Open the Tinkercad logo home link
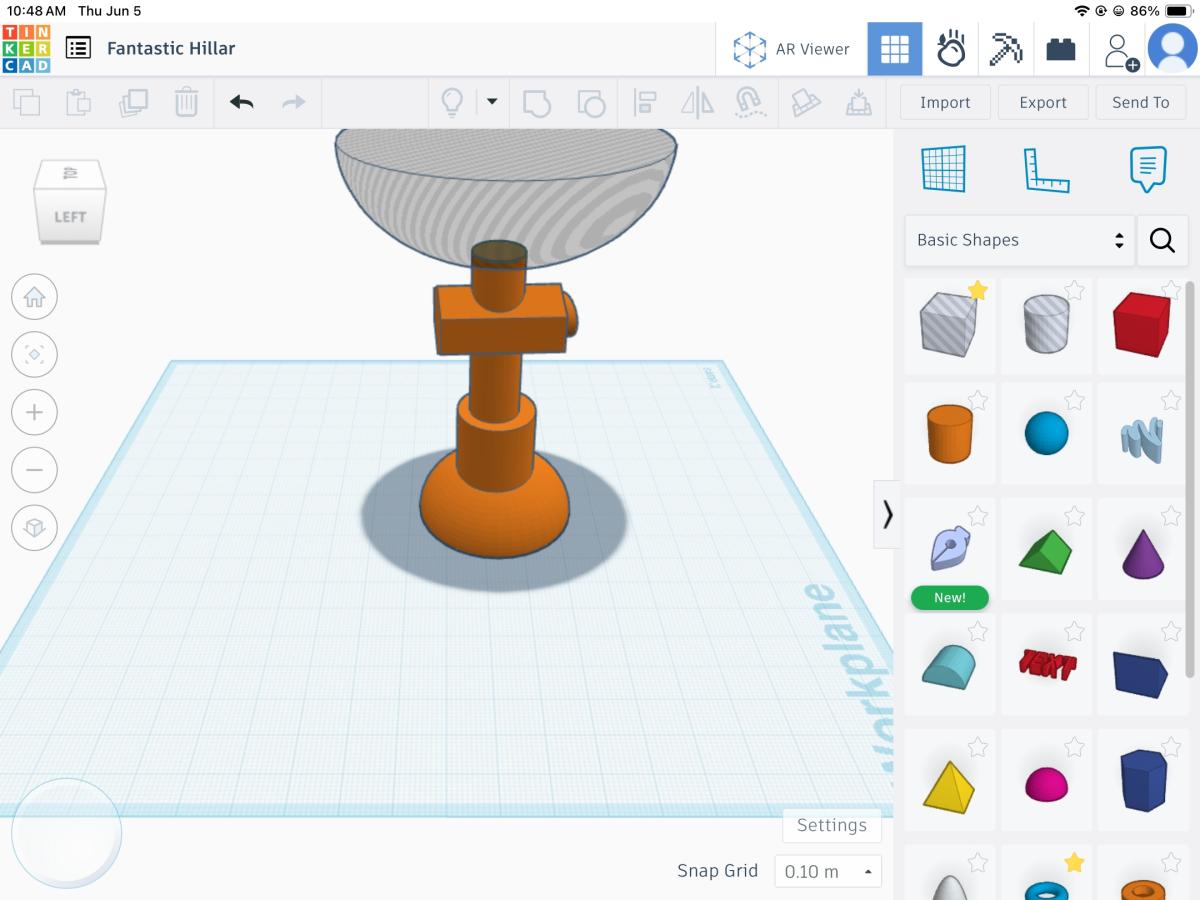 click(26, 48)
